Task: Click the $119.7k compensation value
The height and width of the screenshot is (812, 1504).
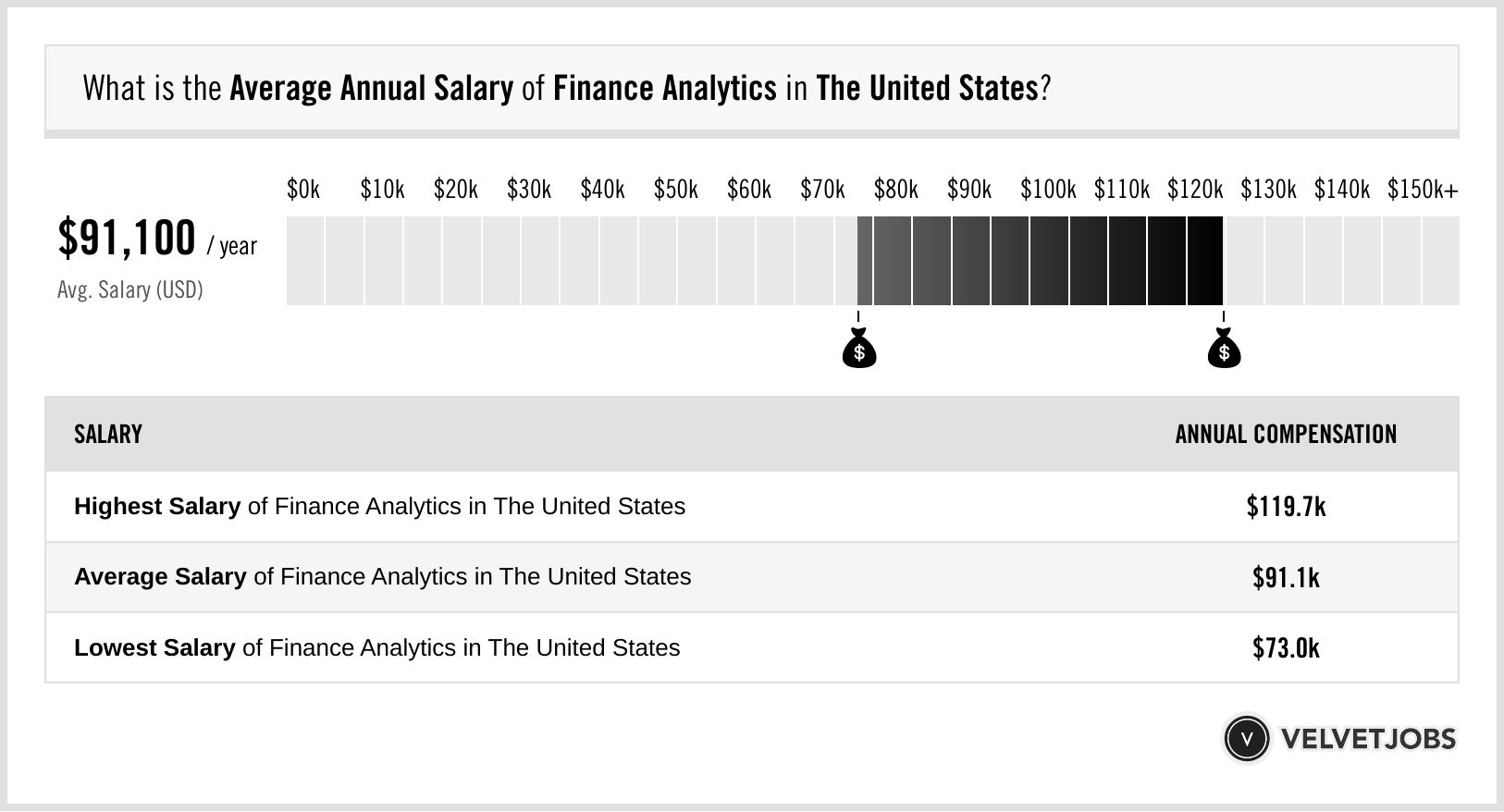Action: tap(1286, 507)
